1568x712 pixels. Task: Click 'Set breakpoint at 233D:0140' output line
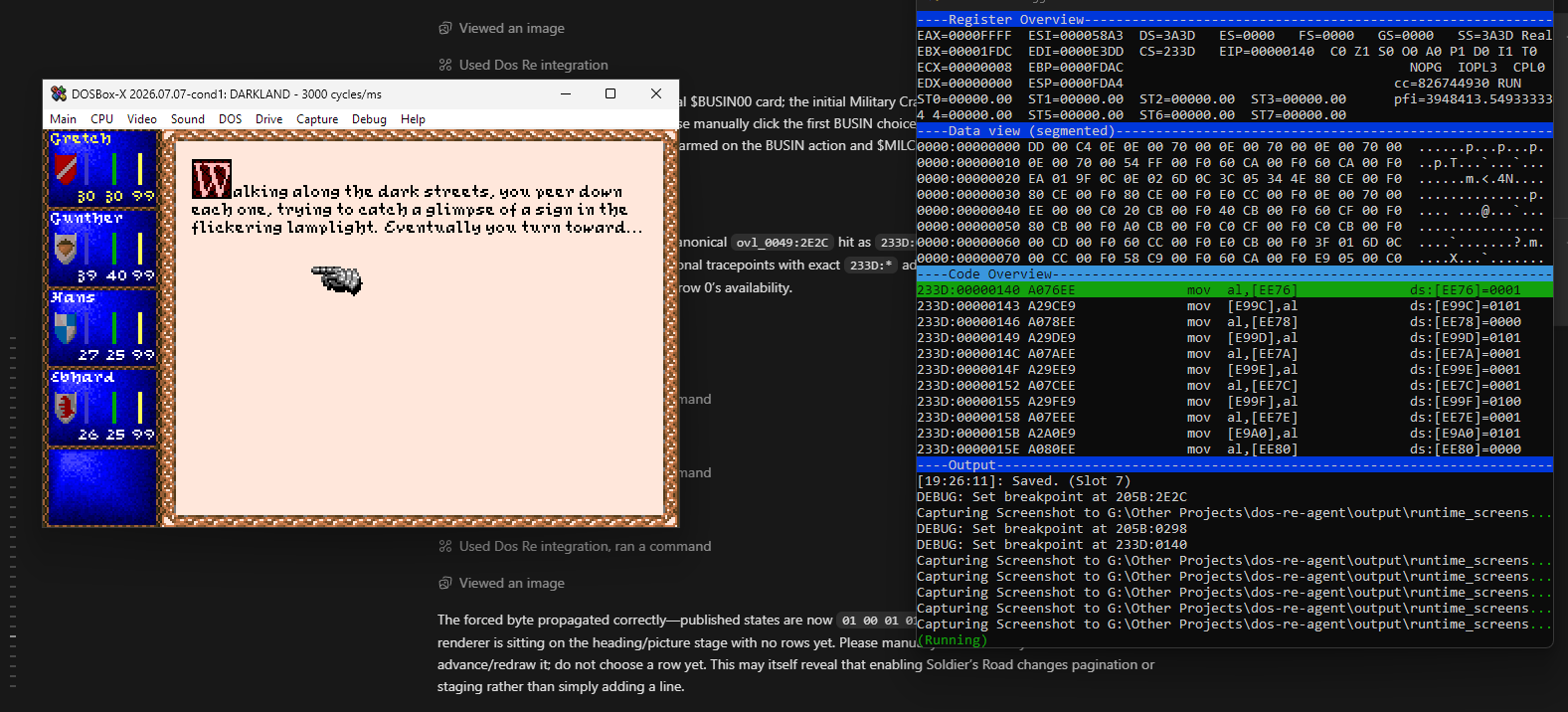[1052, 544]
